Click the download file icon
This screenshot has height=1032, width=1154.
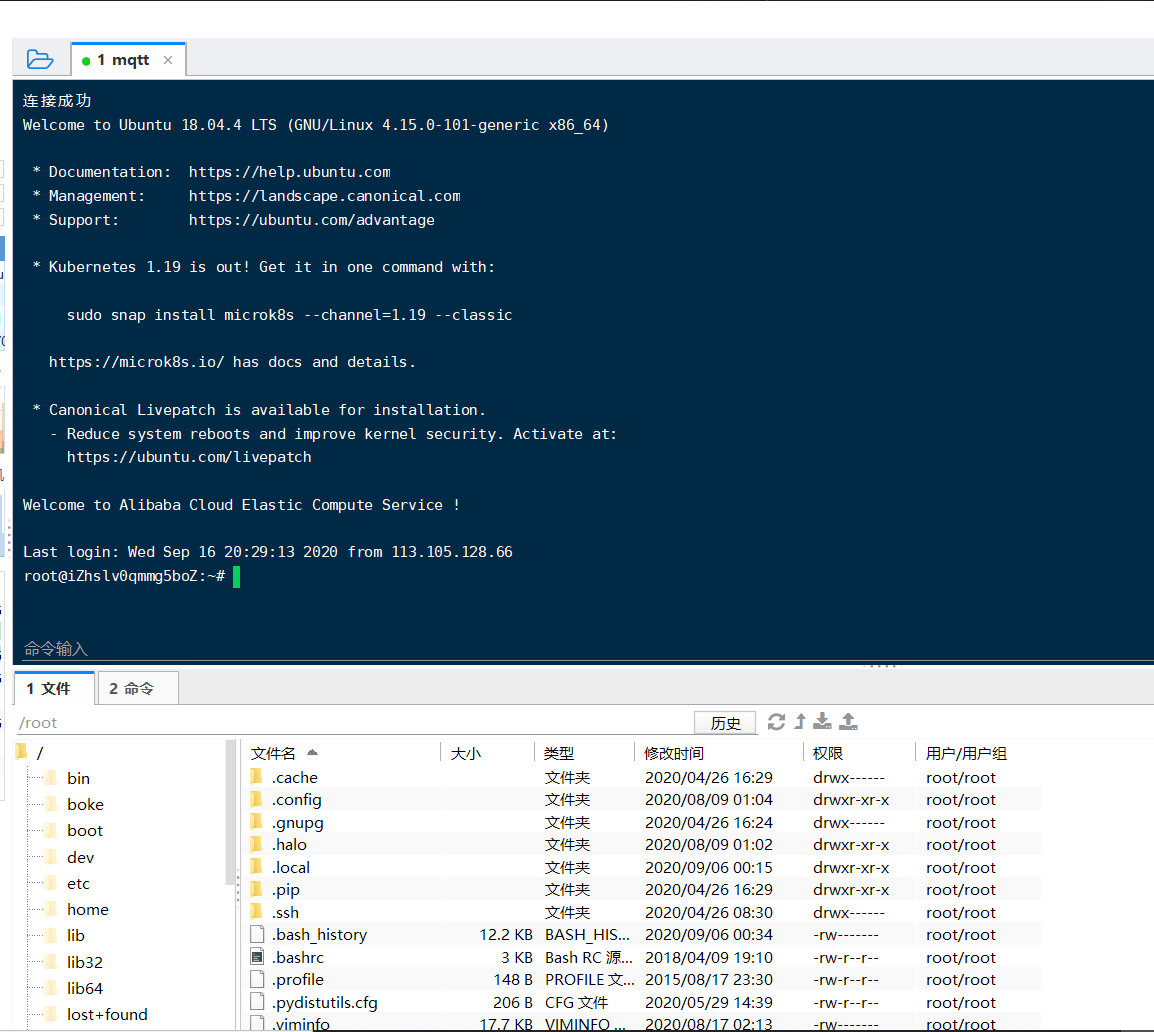[x=822, y=721]
